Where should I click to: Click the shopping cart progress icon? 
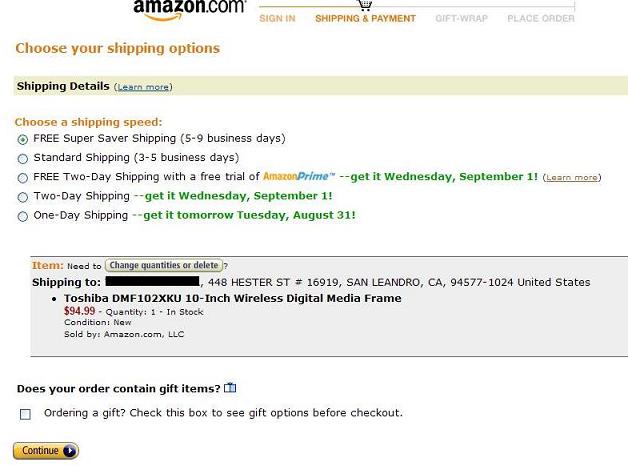point(364,4)
